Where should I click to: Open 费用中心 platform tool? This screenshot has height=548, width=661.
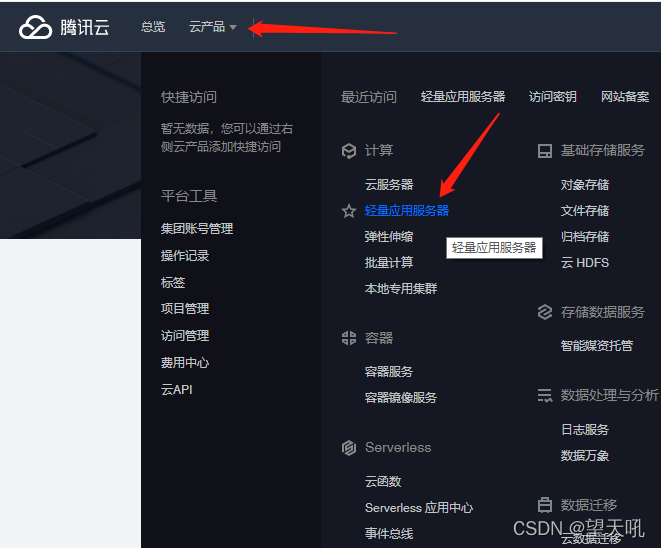click(185, 363)
